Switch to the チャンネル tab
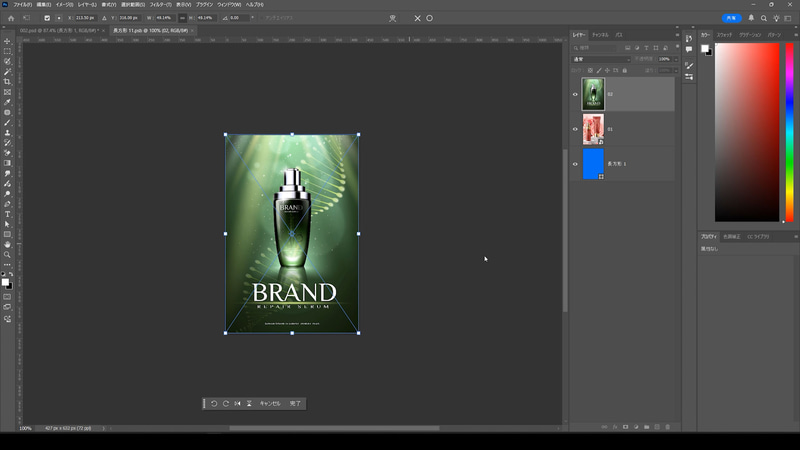 tap(600, 35)
